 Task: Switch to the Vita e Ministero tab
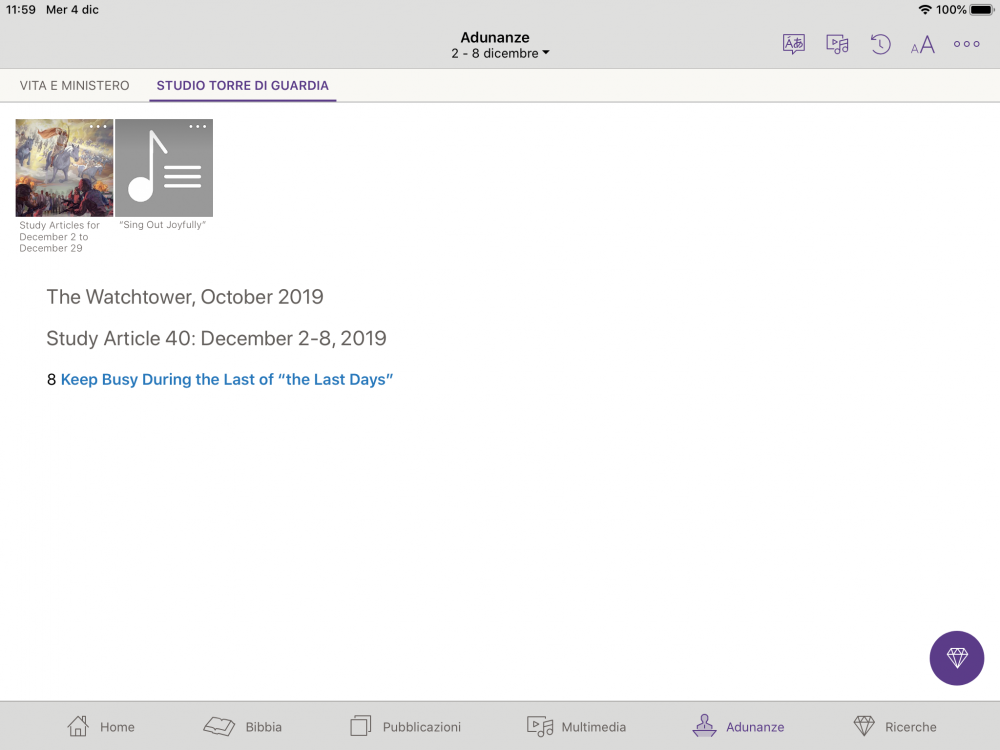point(75,86)
